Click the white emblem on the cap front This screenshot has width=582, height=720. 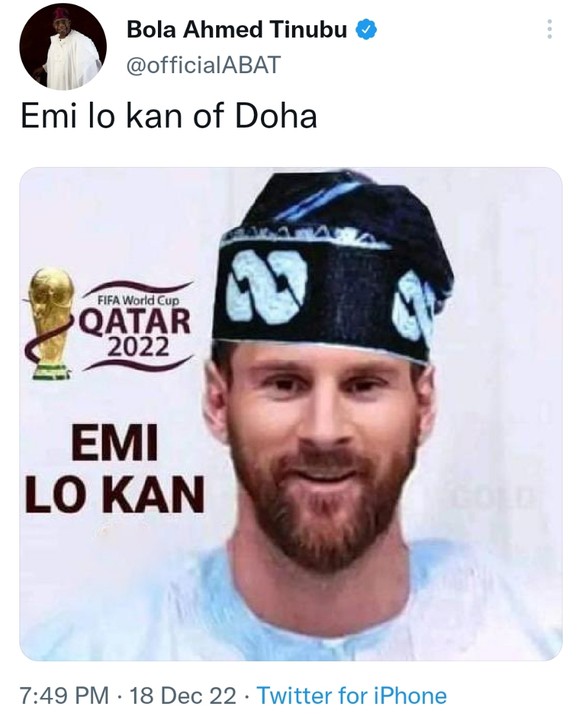point(266,286)
